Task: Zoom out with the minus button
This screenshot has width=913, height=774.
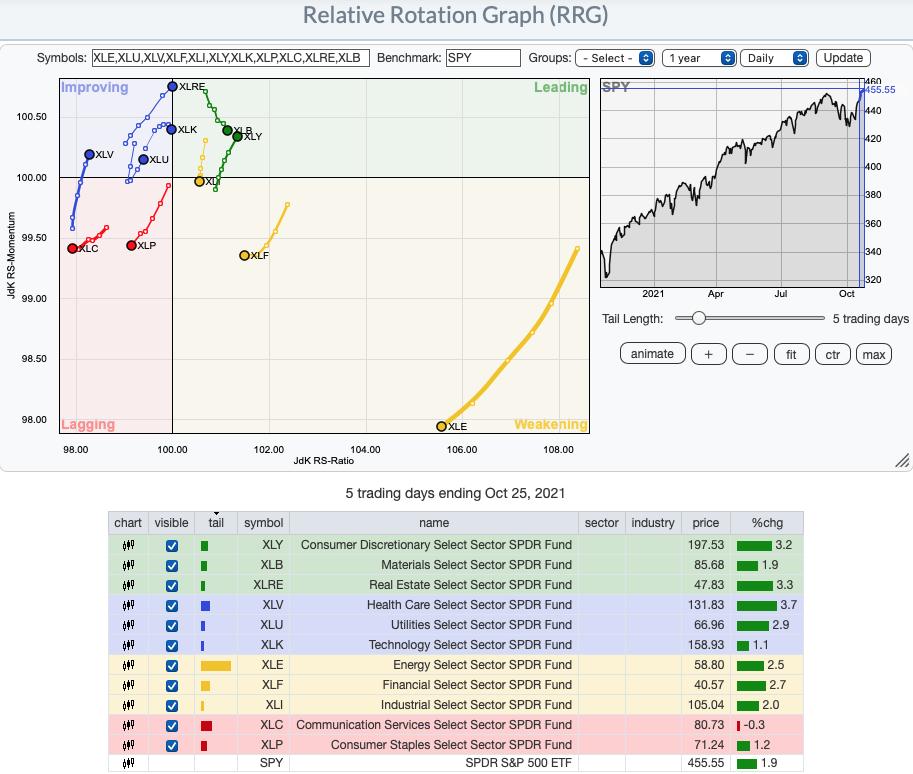Action: click(749, 354)
